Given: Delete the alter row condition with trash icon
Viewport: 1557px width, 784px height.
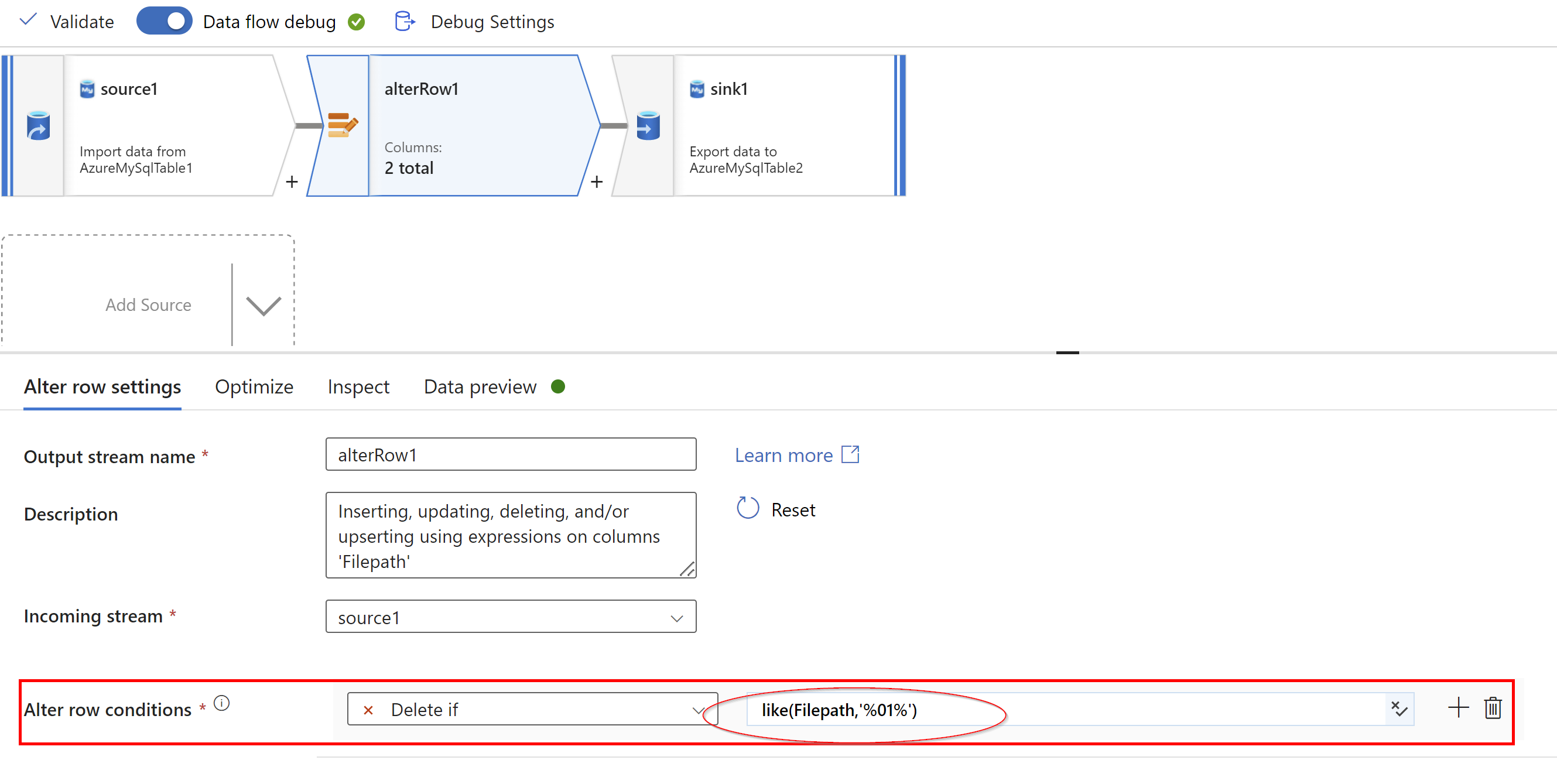Looking at the screenshot, I should pyautogui.click(x=1493, y=708).
